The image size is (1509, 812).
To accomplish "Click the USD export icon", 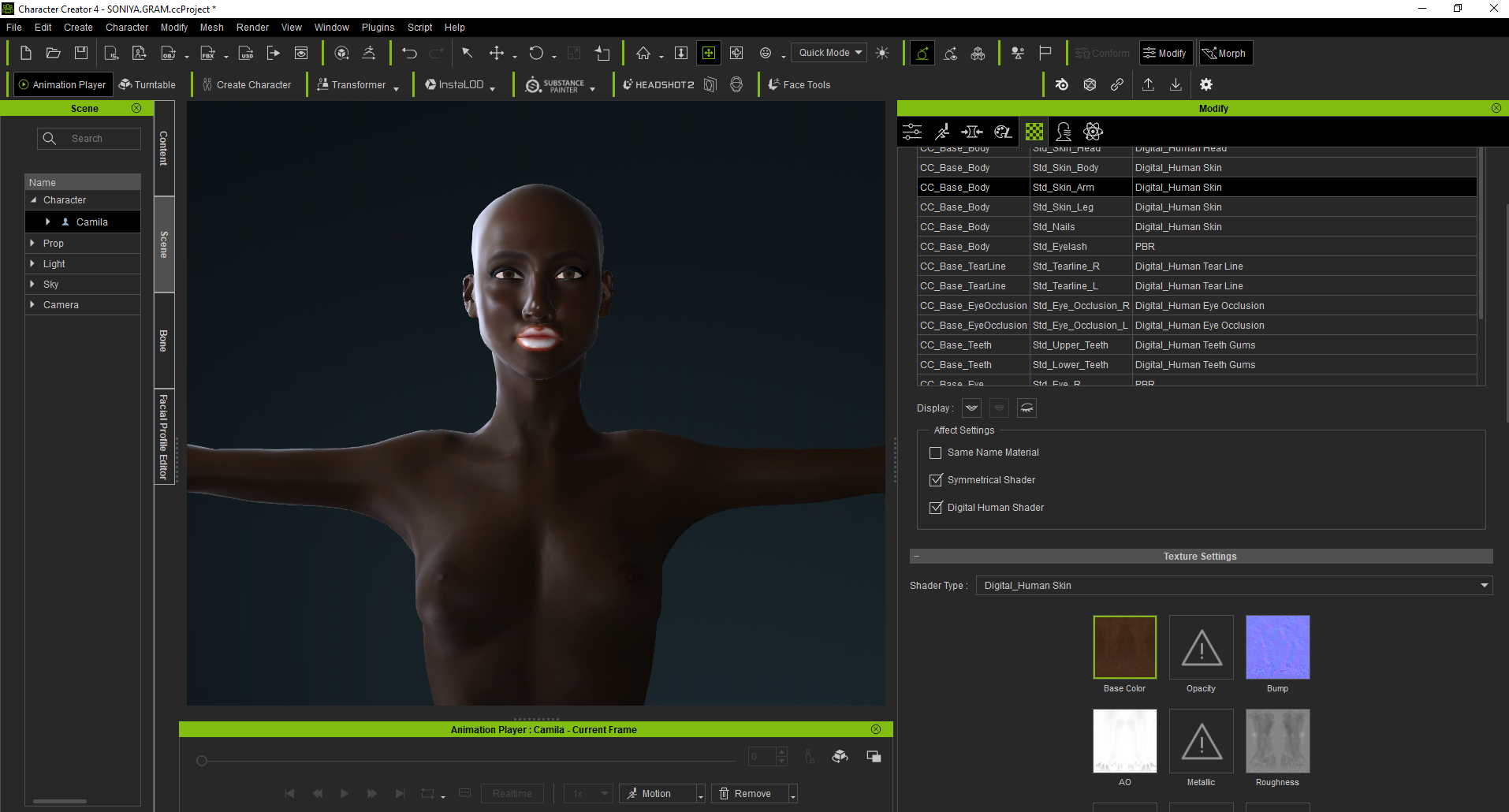I will pos(246,53).
